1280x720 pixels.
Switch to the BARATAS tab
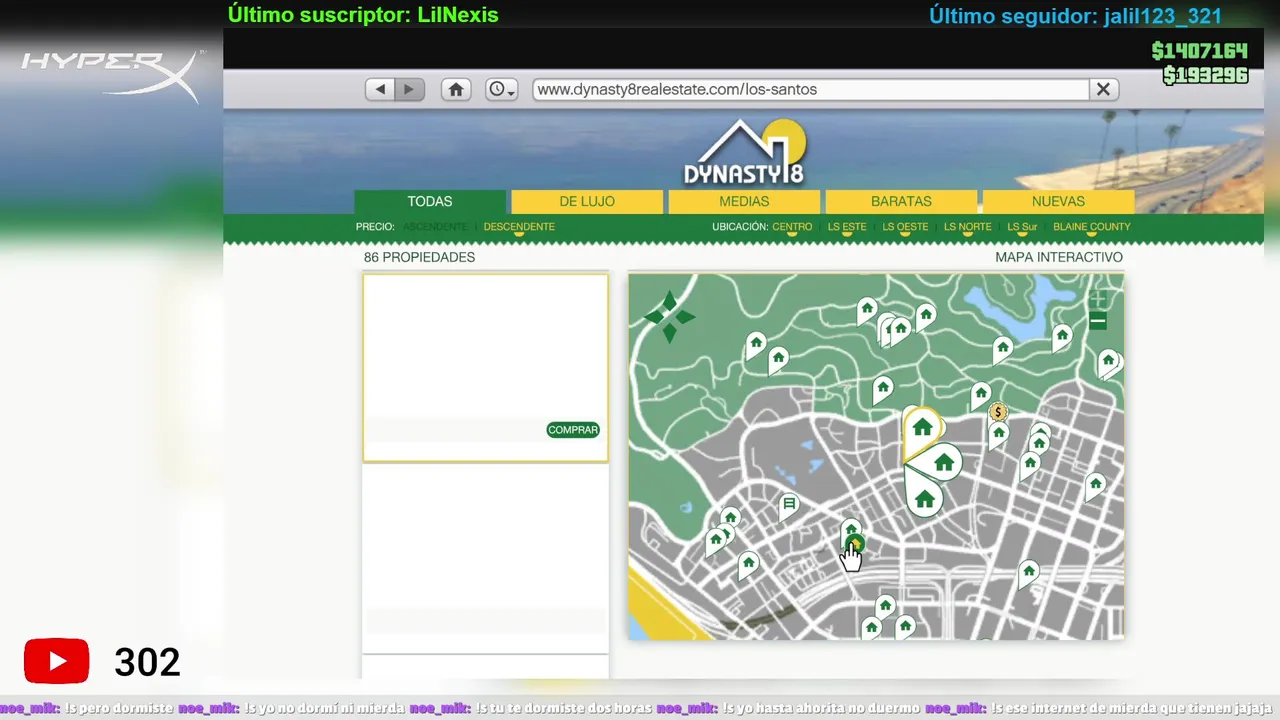coord(901,201)
